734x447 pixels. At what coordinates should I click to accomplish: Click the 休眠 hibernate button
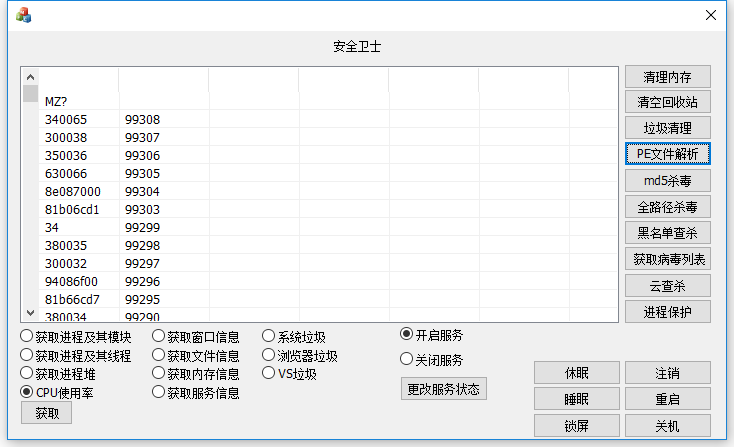tap(576, 373)
